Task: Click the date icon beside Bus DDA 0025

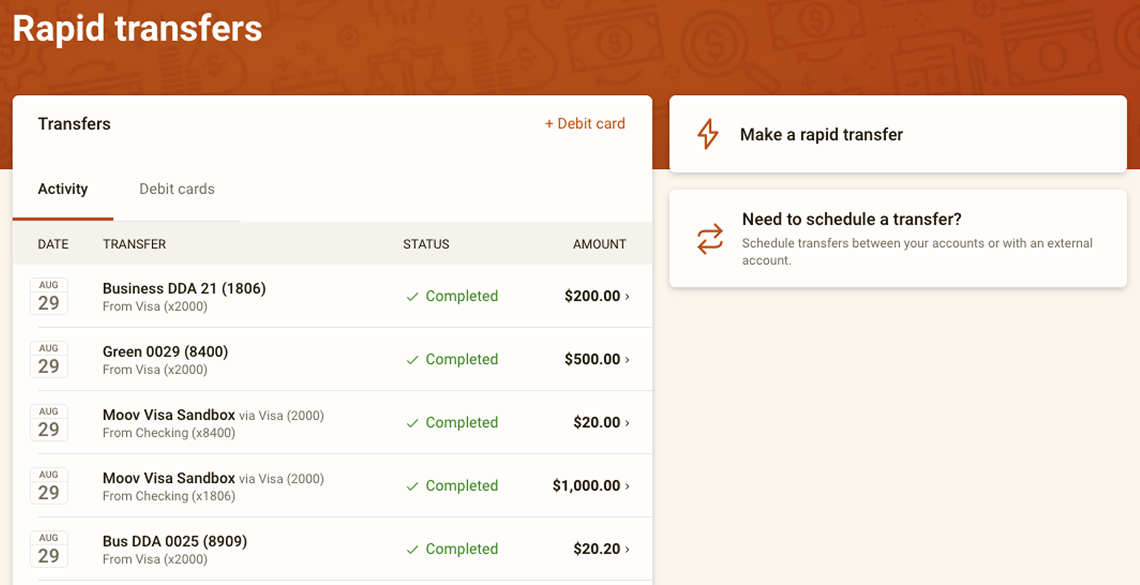Action: tap(49, 549)
